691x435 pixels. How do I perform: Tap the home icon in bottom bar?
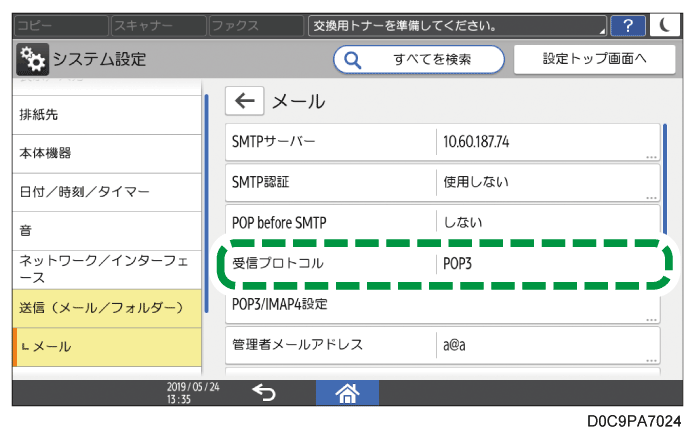(347, 393)
